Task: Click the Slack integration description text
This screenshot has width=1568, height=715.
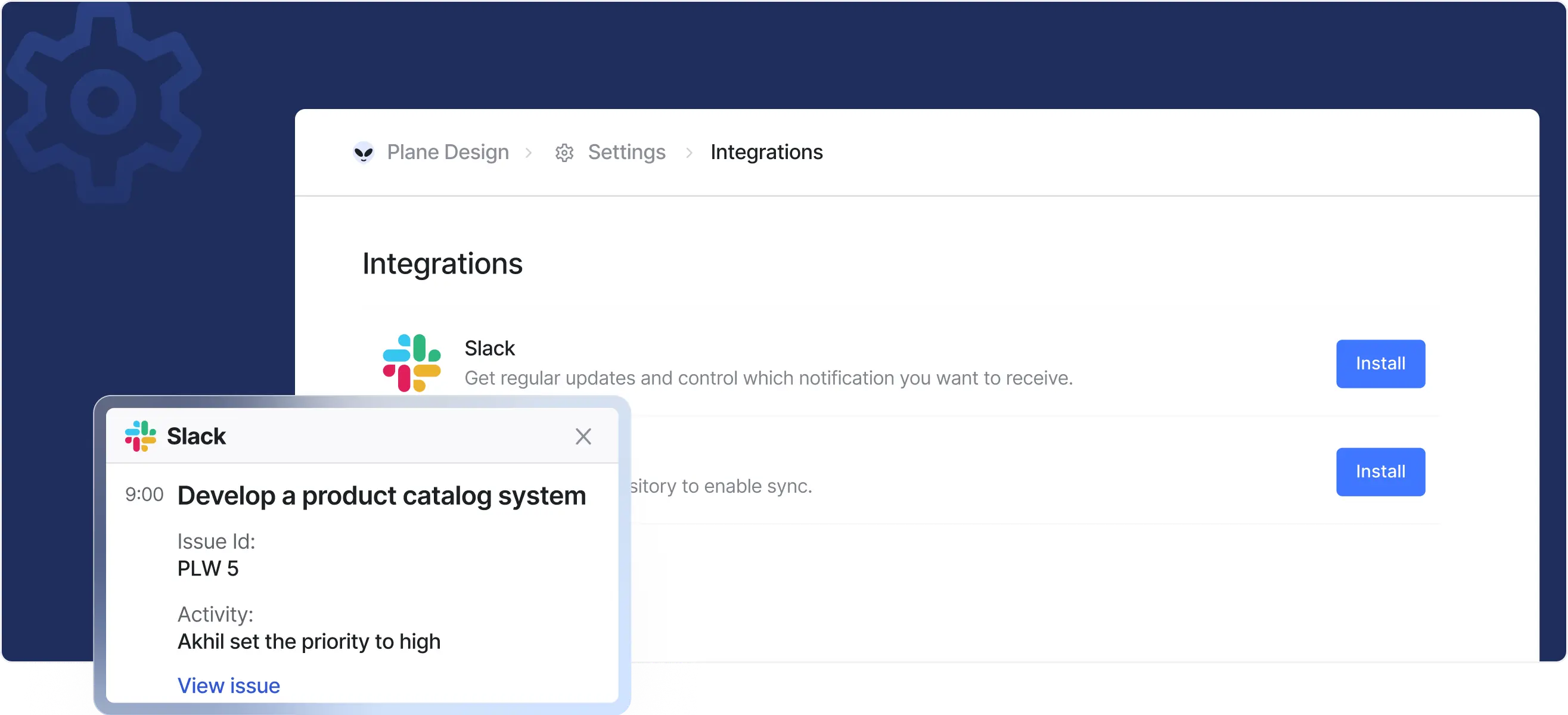Action: tap(768, 378)
